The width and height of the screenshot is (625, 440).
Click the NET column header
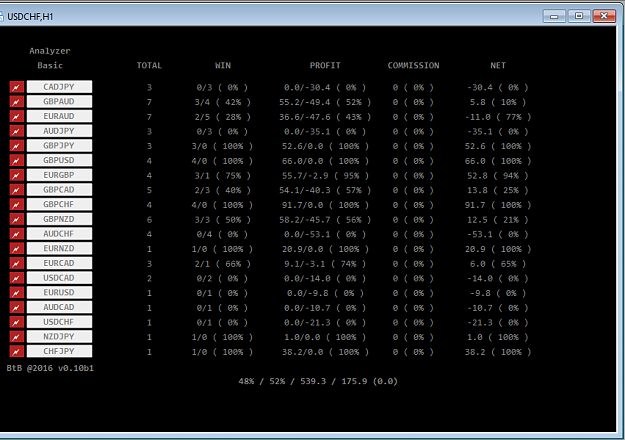click(498, 65)
